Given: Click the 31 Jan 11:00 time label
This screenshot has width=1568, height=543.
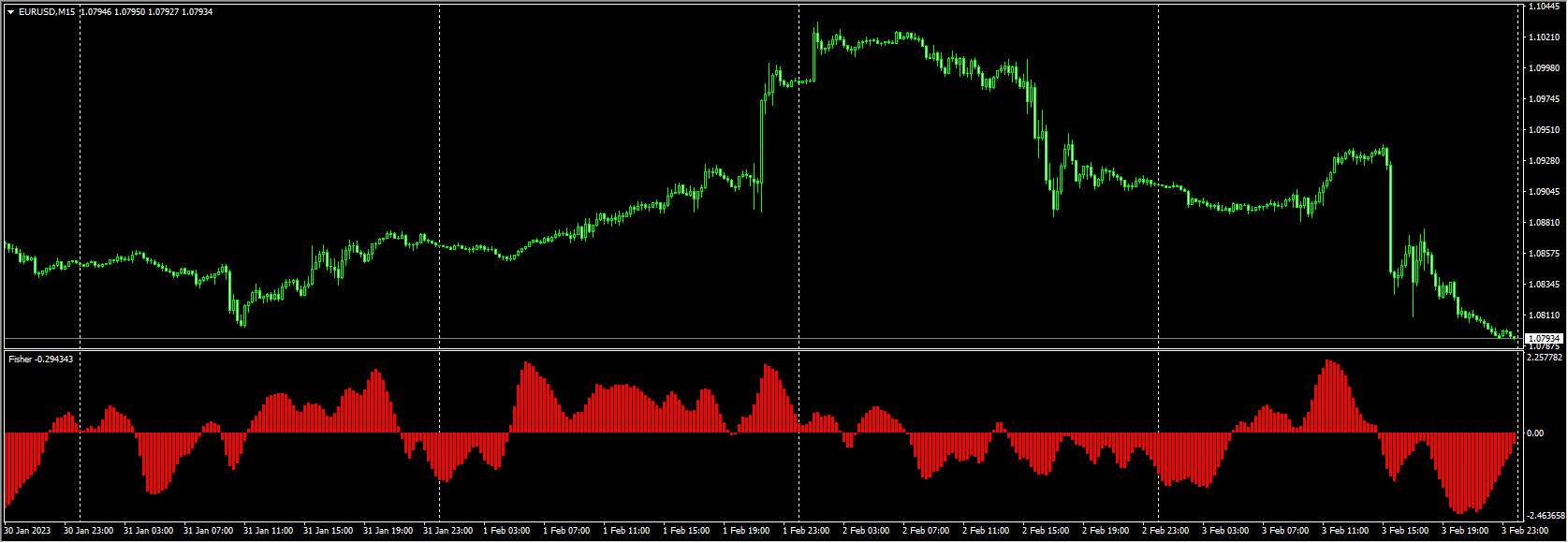Looking at the screenshot, I should click(268, 531).
